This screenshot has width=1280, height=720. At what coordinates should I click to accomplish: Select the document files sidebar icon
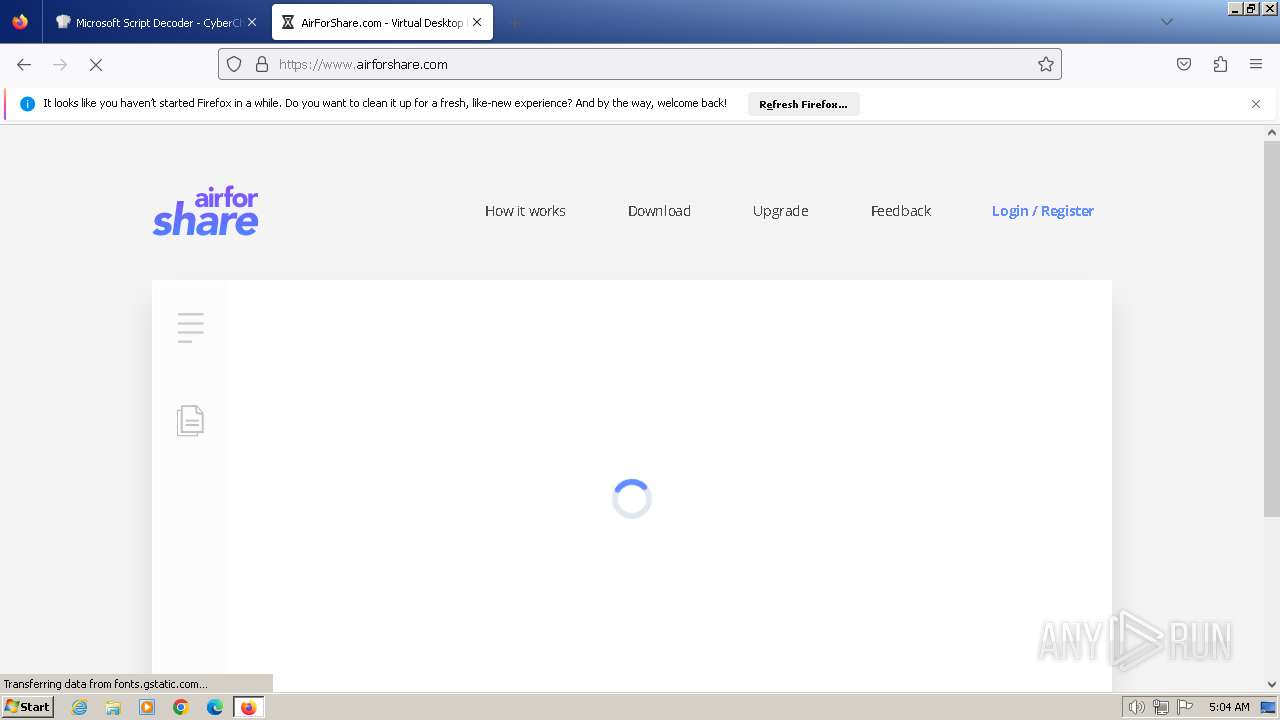tap(190, 420)
